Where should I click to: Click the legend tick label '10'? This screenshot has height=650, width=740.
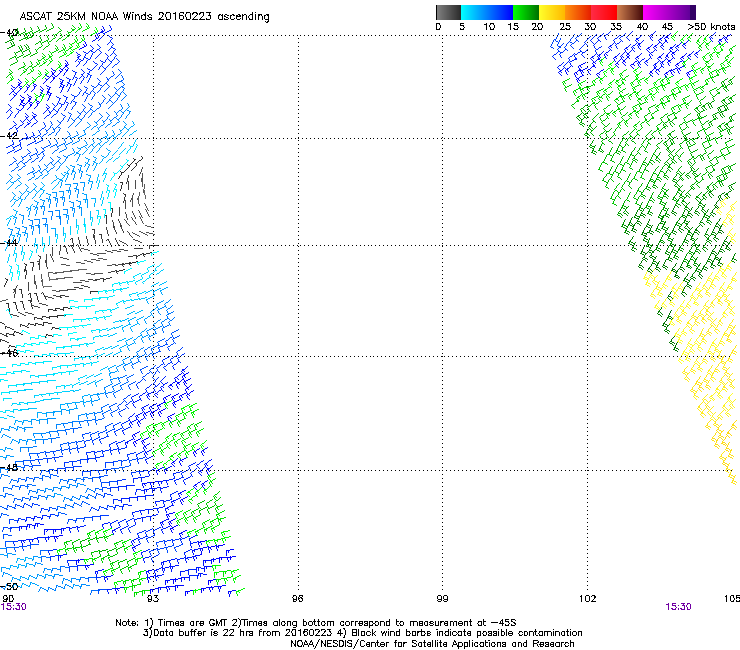[x=489, y=27]
